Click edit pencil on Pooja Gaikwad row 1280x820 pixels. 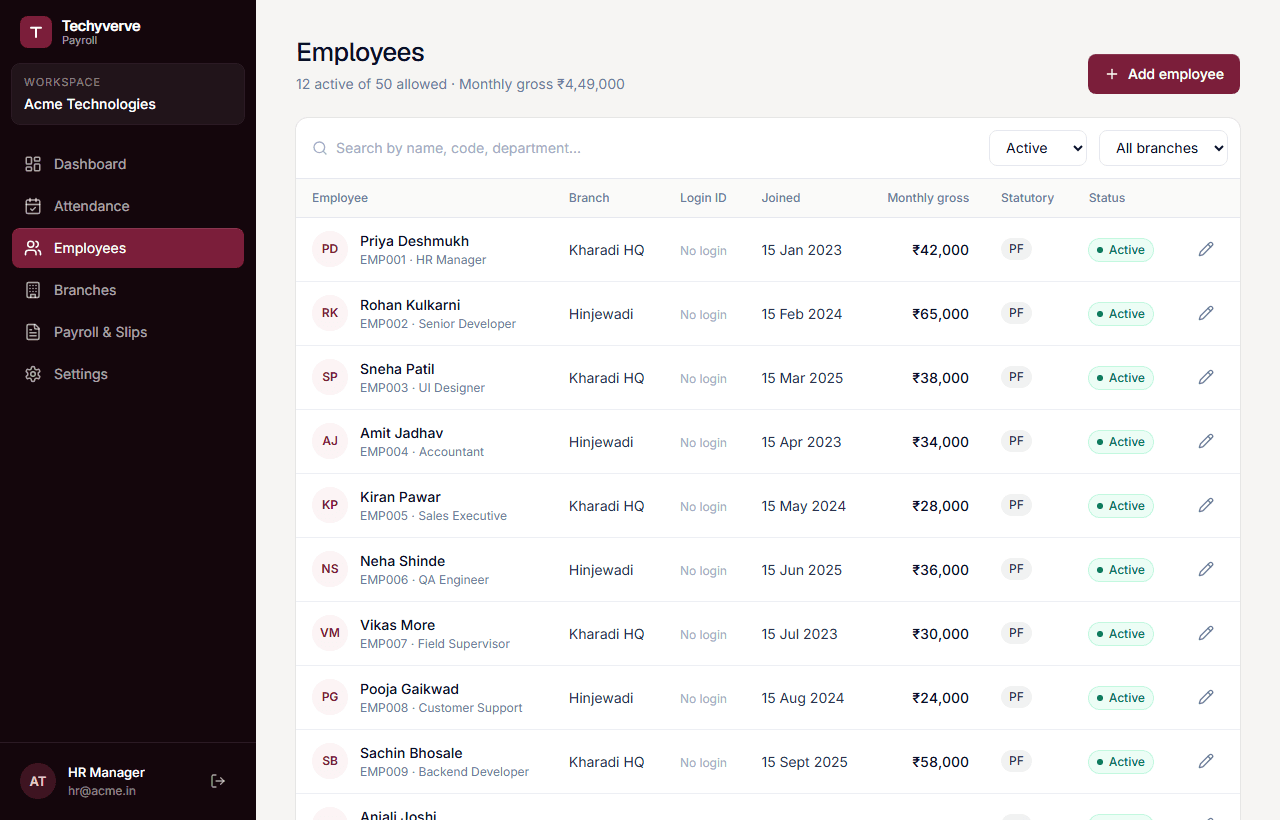(1206, 697)
